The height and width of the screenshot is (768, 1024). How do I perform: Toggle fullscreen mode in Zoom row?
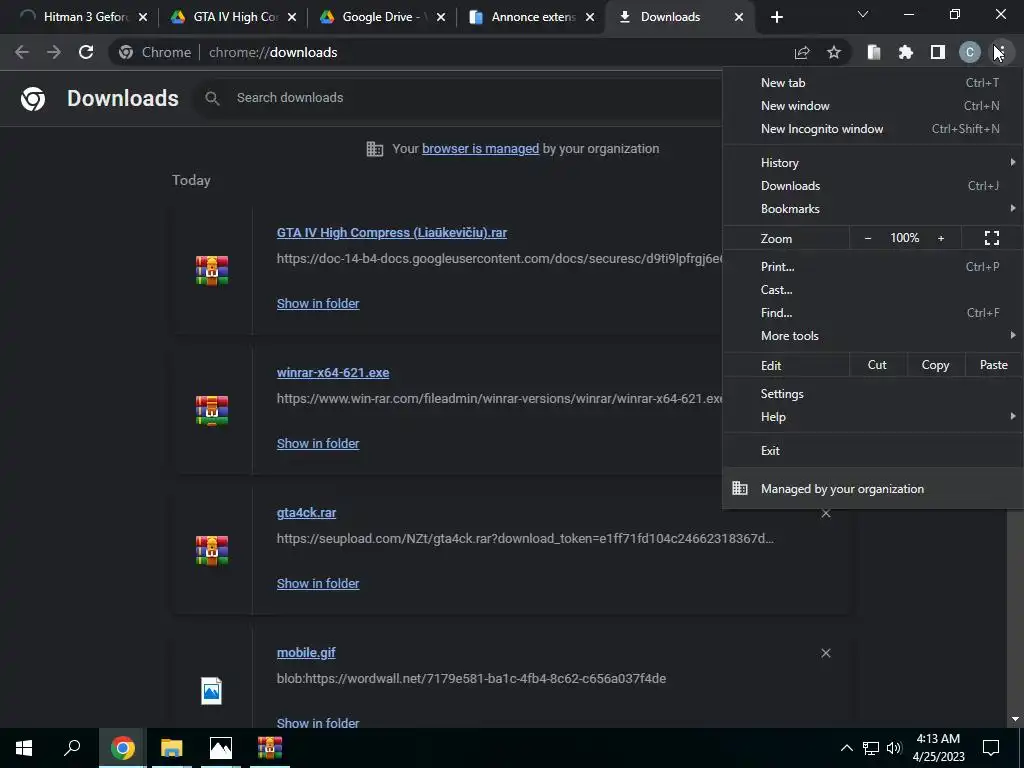[991, 238]
